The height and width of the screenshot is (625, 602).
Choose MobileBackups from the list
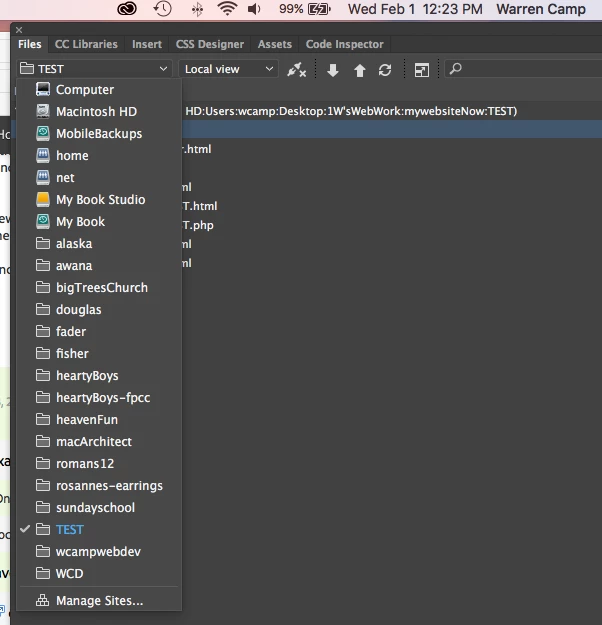99,134
